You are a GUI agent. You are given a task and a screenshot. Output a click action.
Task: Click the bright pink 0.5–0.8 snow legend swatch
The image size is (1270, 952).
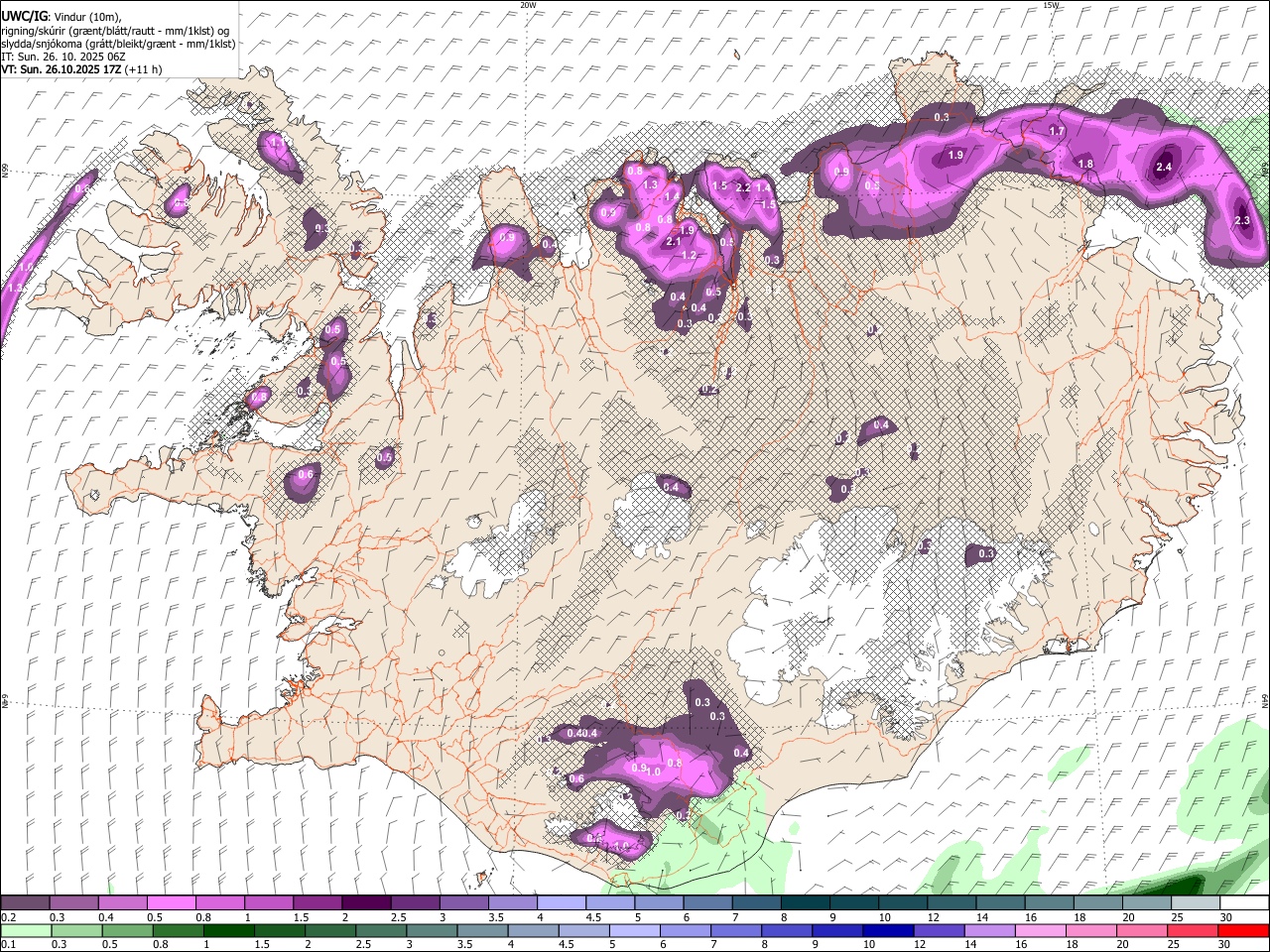[171, 903]
